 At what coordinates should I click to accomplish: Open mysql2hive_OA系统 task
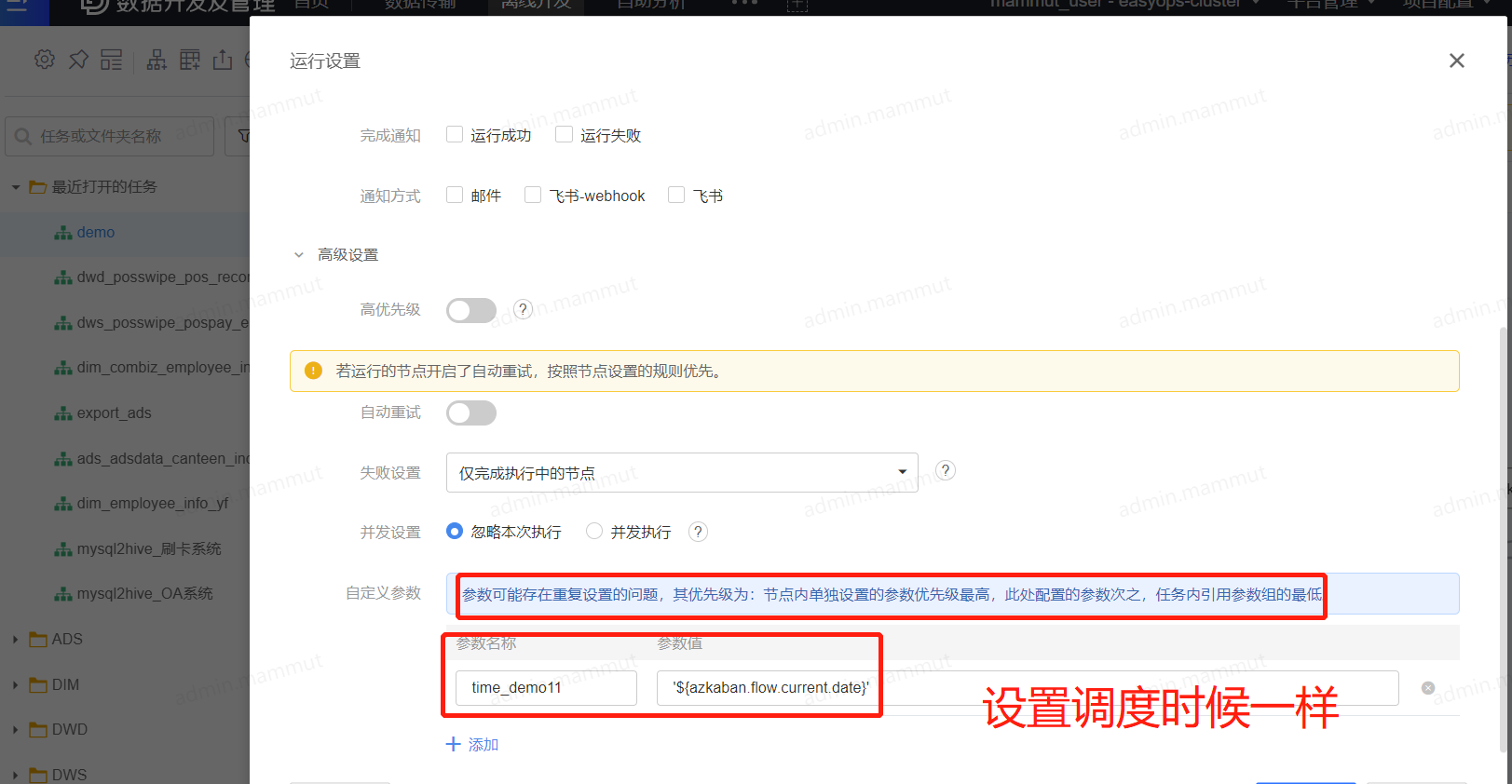coord(145,594)
